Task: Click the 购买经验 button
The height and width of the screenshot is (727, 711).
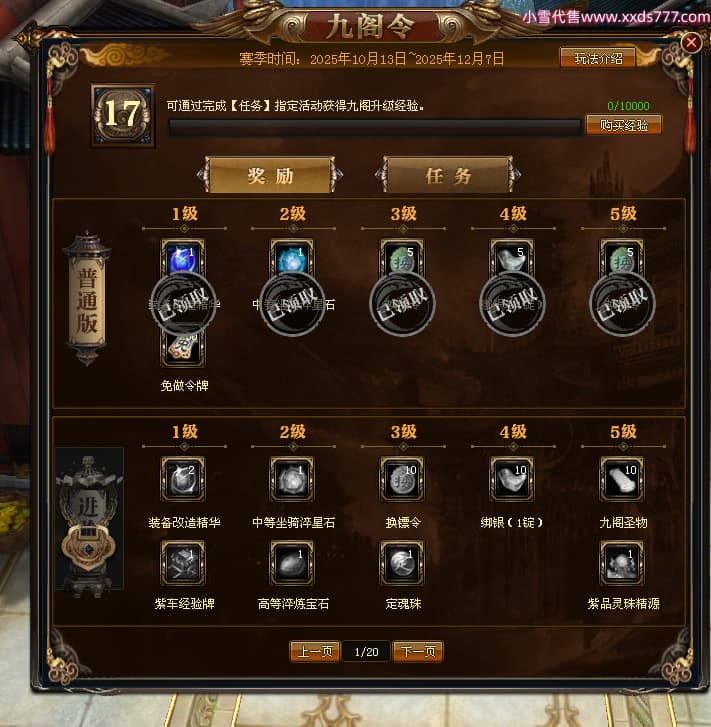Action: (624, 125)
